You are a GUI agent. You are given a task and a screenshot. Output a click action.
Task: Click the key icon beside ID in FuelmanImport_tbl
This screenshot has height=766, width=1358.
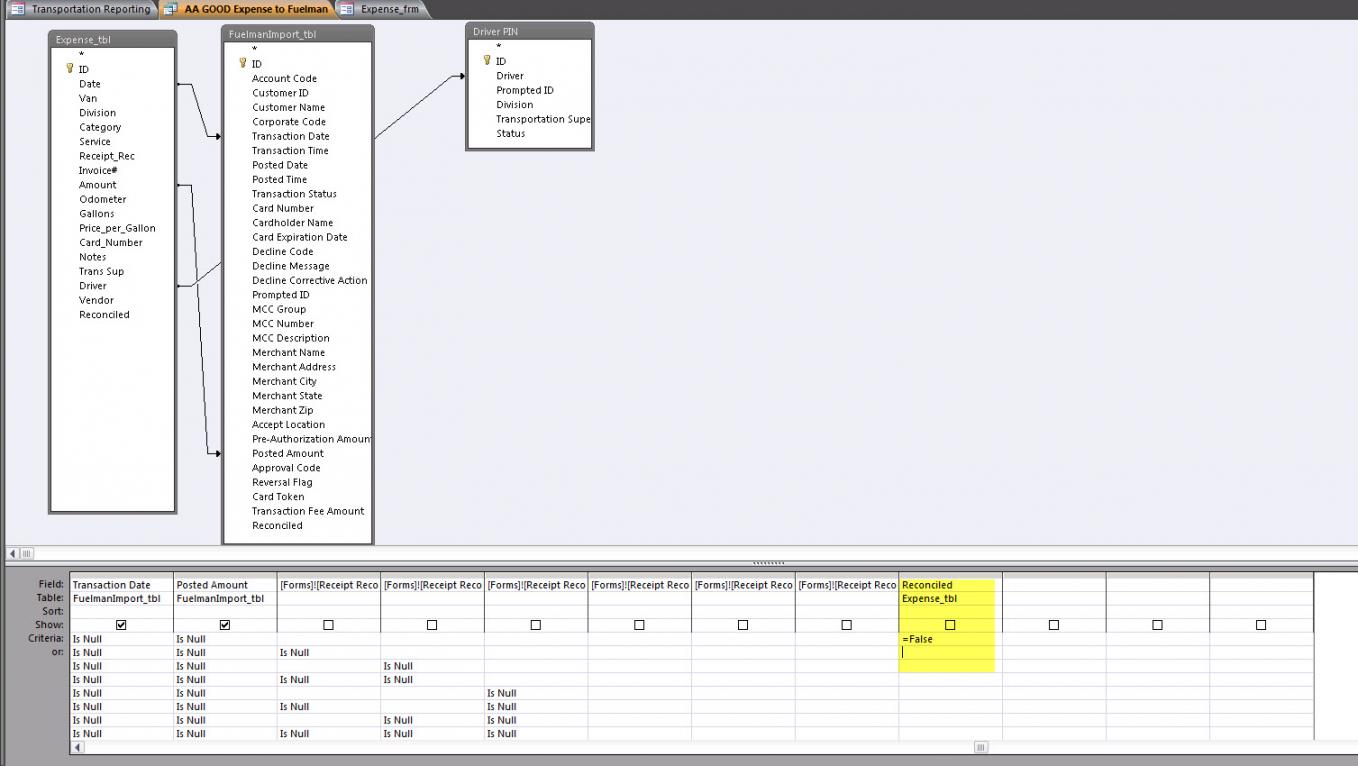[243, 63]
